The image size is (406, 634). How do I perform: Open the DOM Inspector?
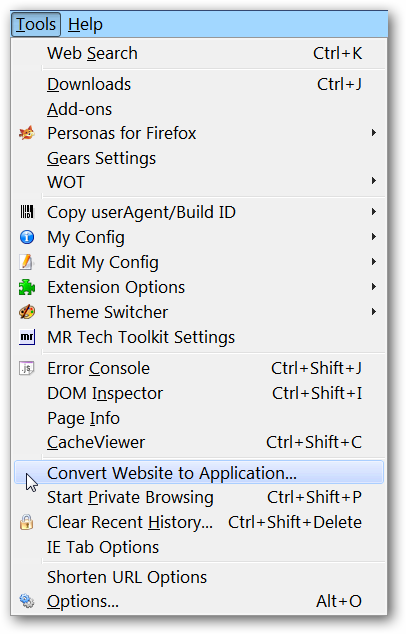[x=199, y=393]
